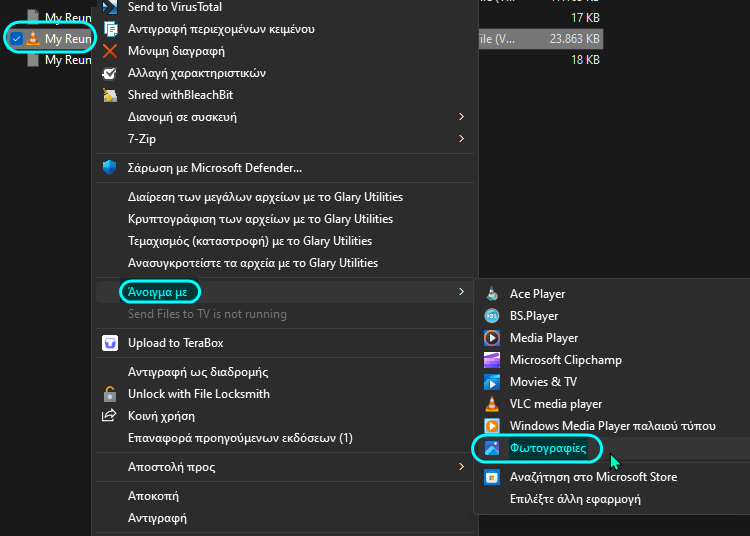750x536 pixels.
Task: Choose Shred withBleachBit
Action: (285, 95)
